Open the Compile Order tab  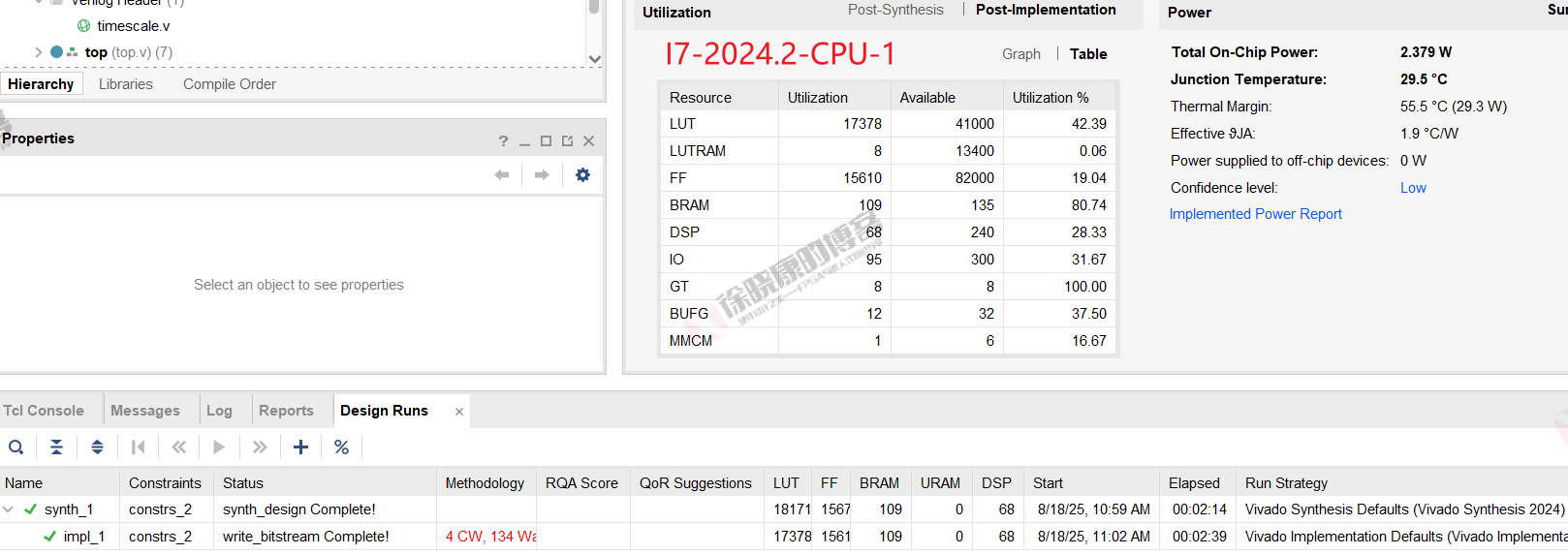[x=230, y=84]
